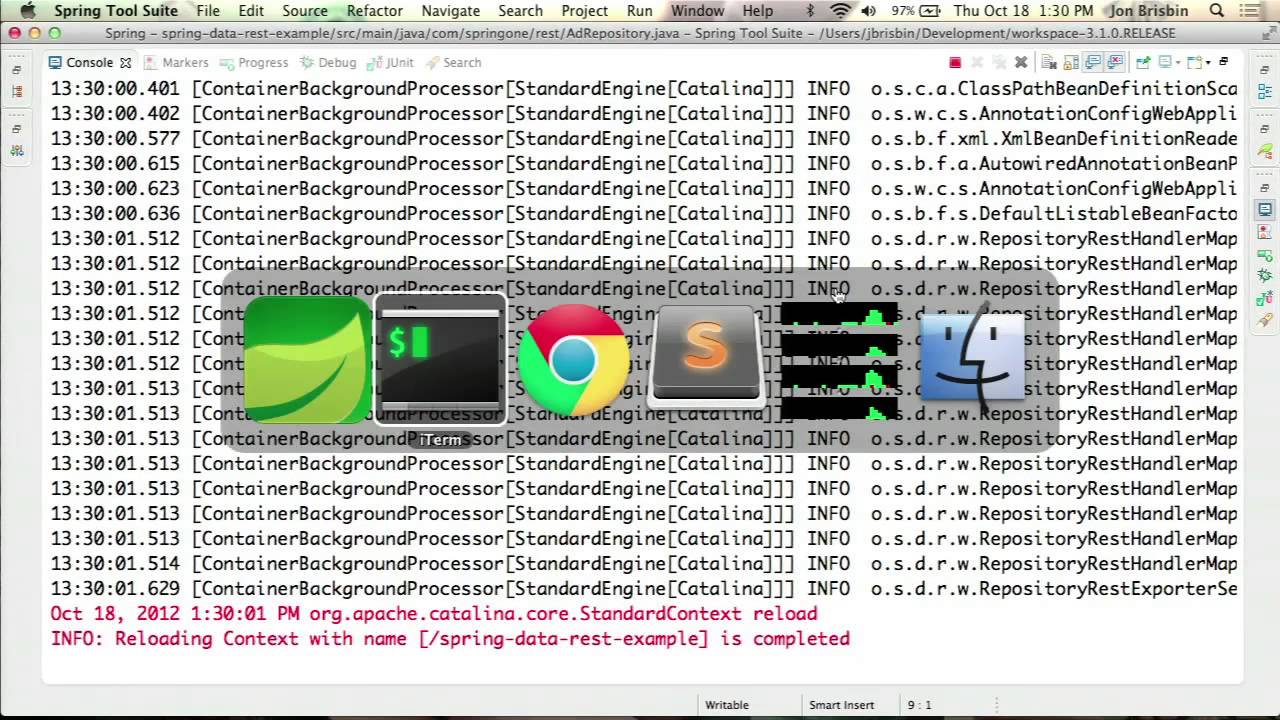Viewport: 1280px width, 720px height.
Task: Switch to the Search view tab
Action: [x=453, y=62]
